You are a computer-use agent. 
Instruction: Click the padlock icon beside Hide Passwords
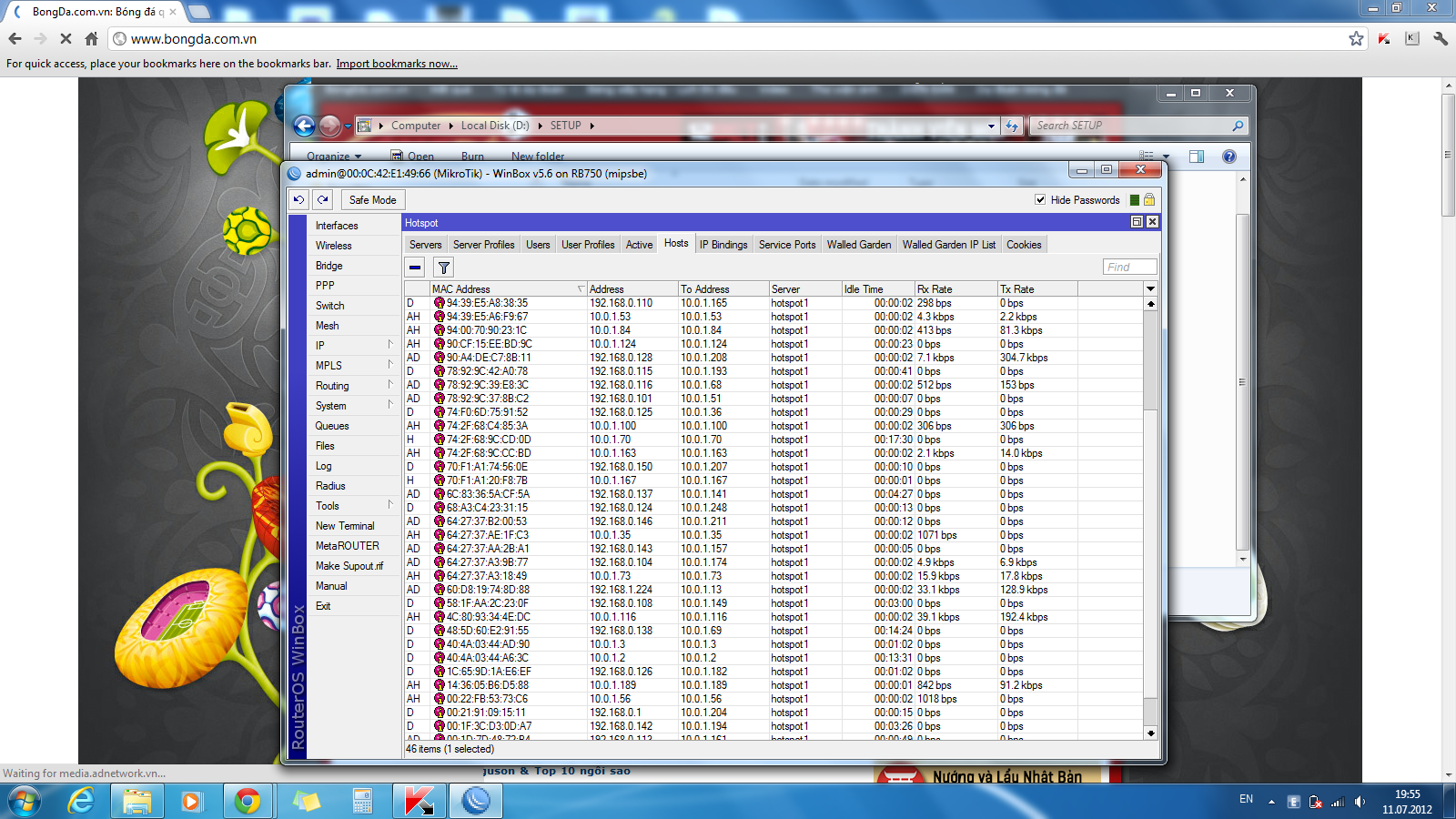pos(1149,200)
